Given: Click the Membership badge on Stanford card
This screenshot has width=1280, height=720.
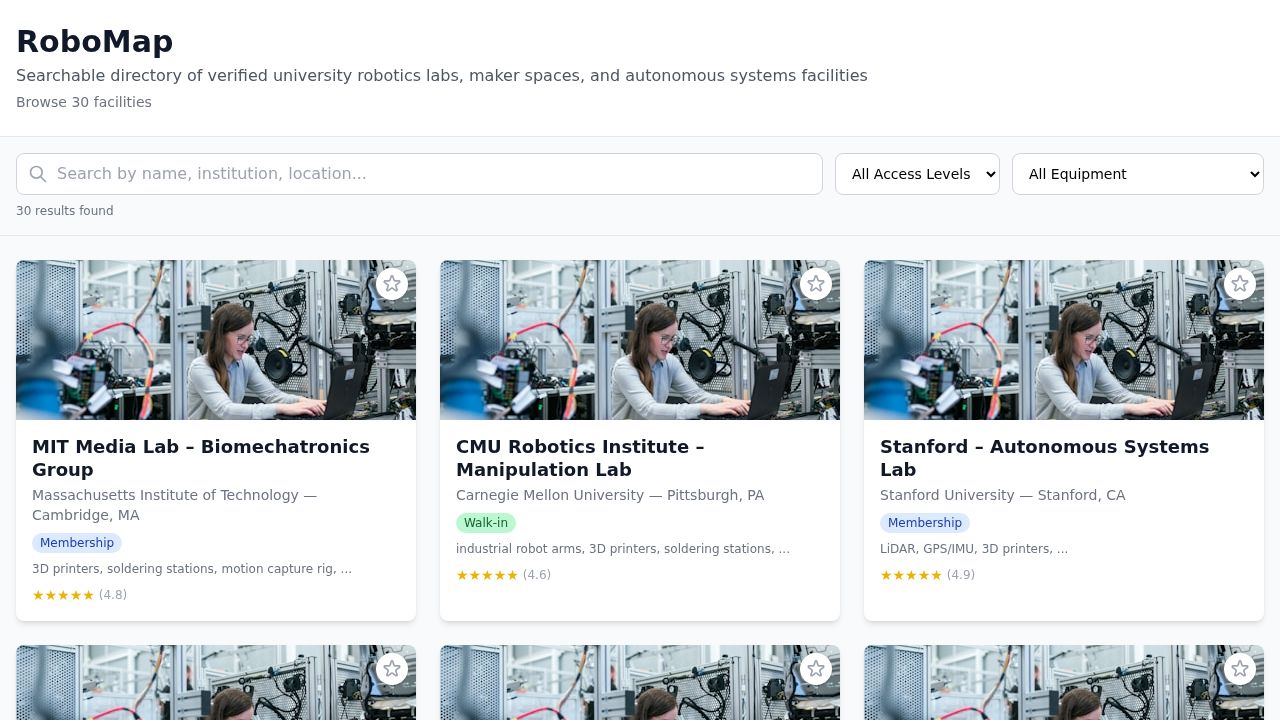Looking at the screenshot, I should [925, 523].
